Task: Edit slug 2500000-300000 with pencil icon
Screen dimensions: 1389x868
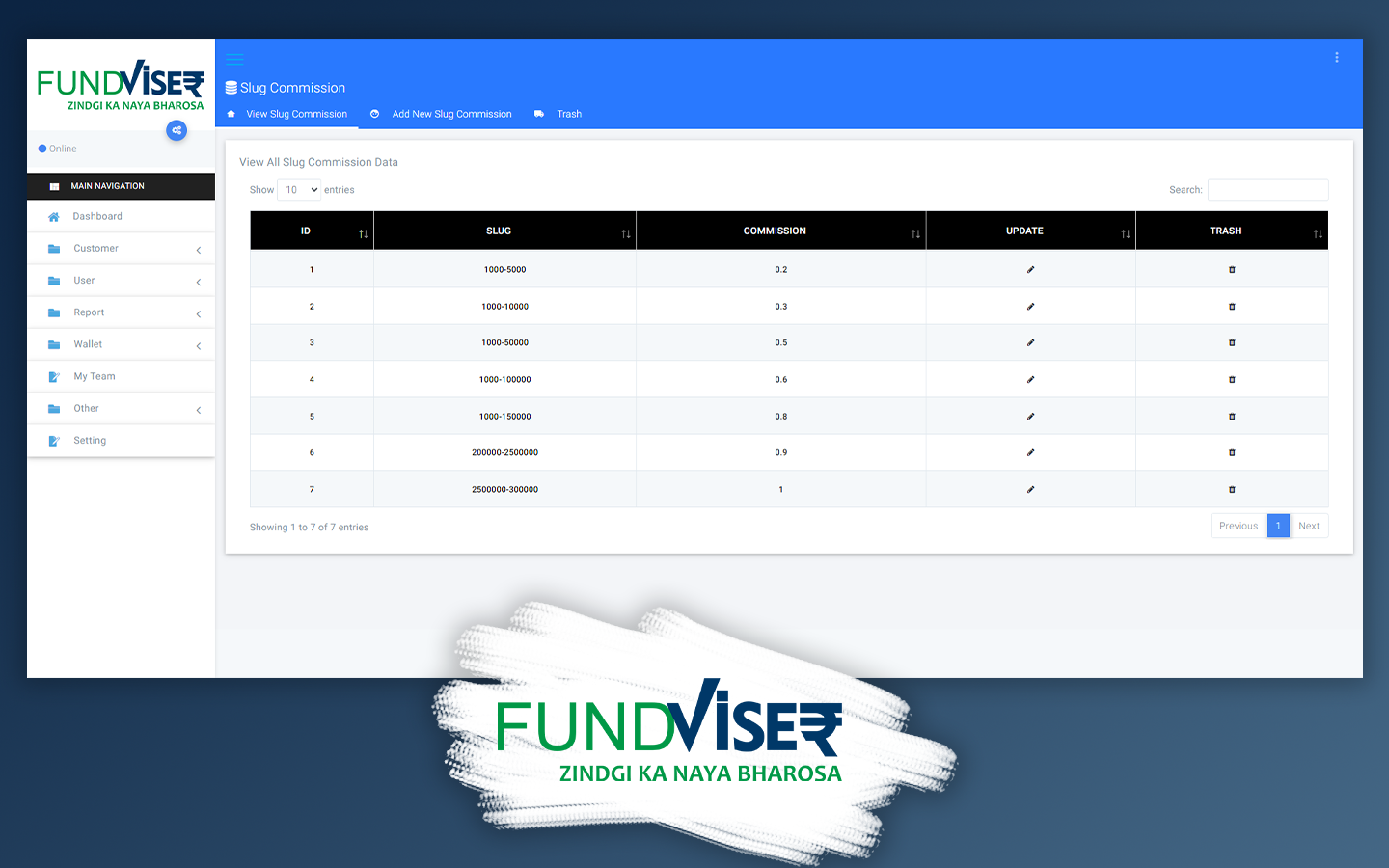Action: coord(1030,489)
